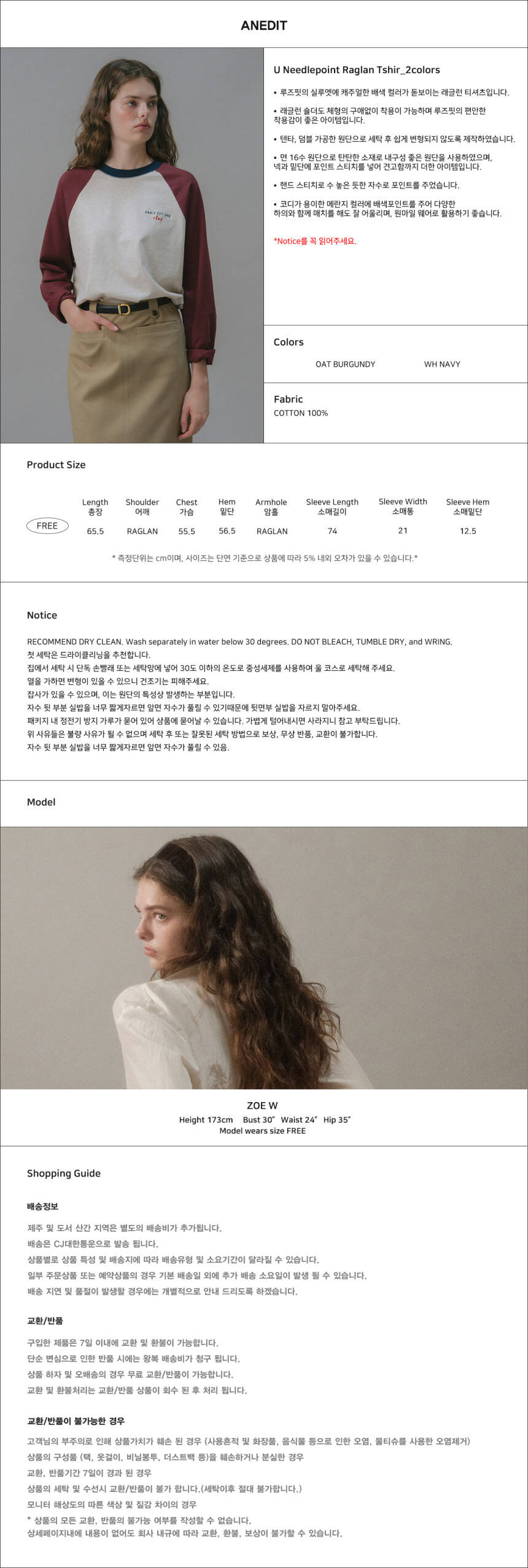Click the Fabric COTTON 100% label
Viewport: 528px width, 1568px height.
[301, 413]
